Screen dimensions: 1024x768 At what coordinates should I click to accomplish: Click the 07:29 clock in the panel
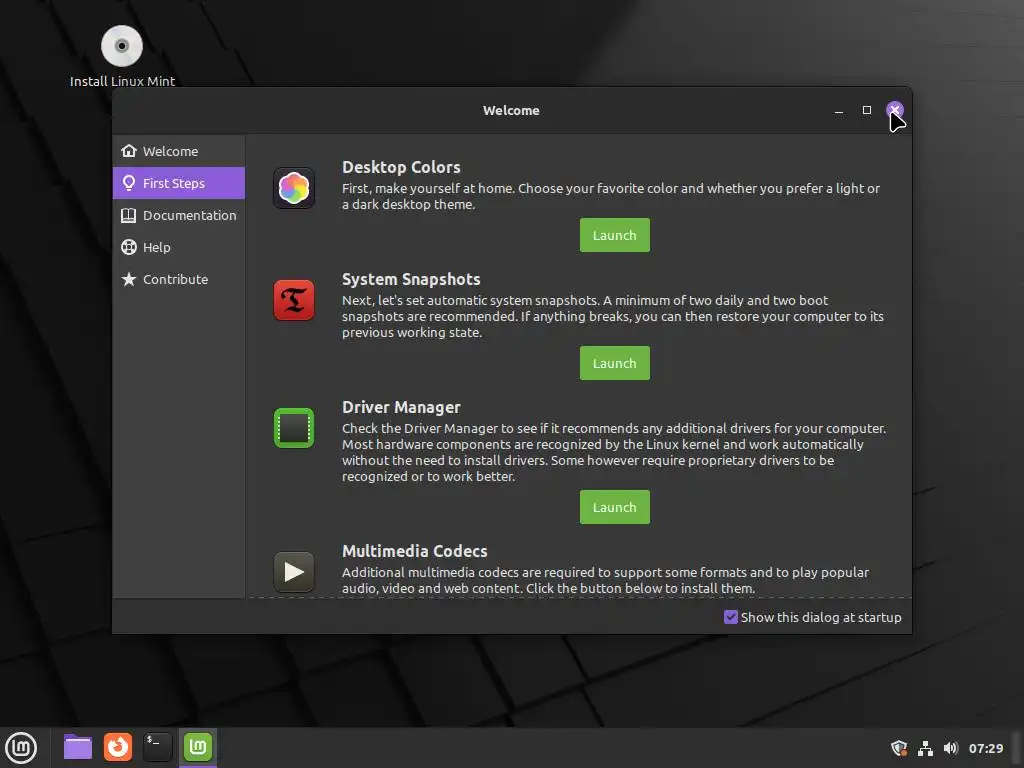pyautogui.click(x=986, y=748)
